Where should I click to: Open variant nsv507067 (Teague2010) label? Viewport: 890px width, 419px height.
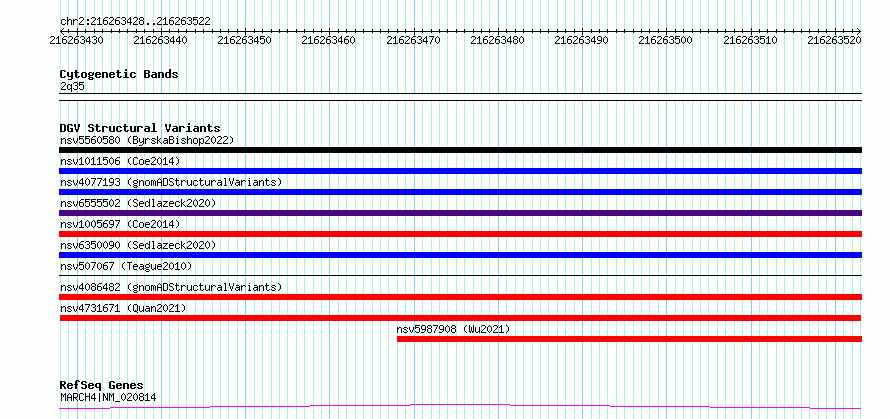coord(126,266)
